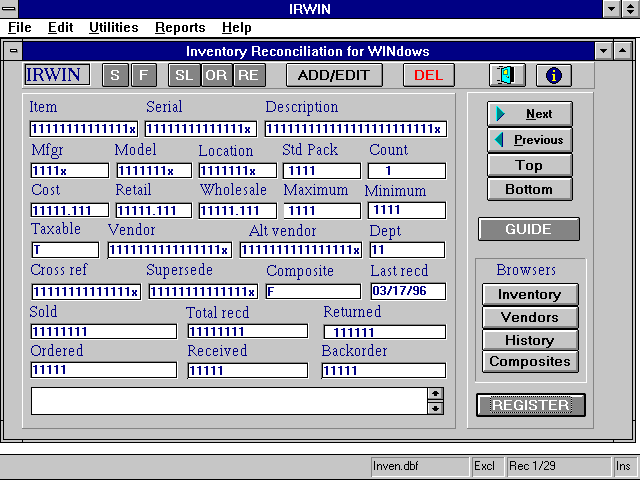The width and height of the screenshot is (640, 480).
Task: Open the inner window control menu
Action: [14, 51]
